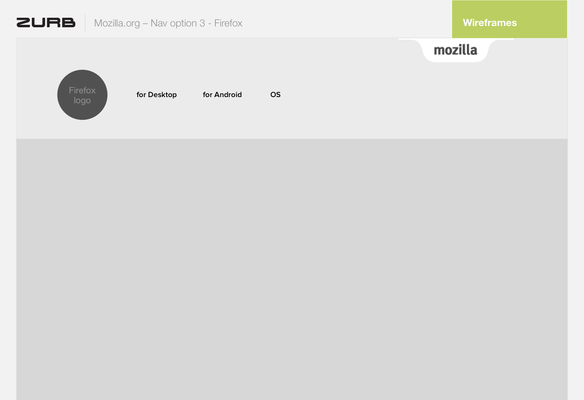Click the Wireframes label text
The height and width of the screenshot is (400, 584).
pos(490,23)
